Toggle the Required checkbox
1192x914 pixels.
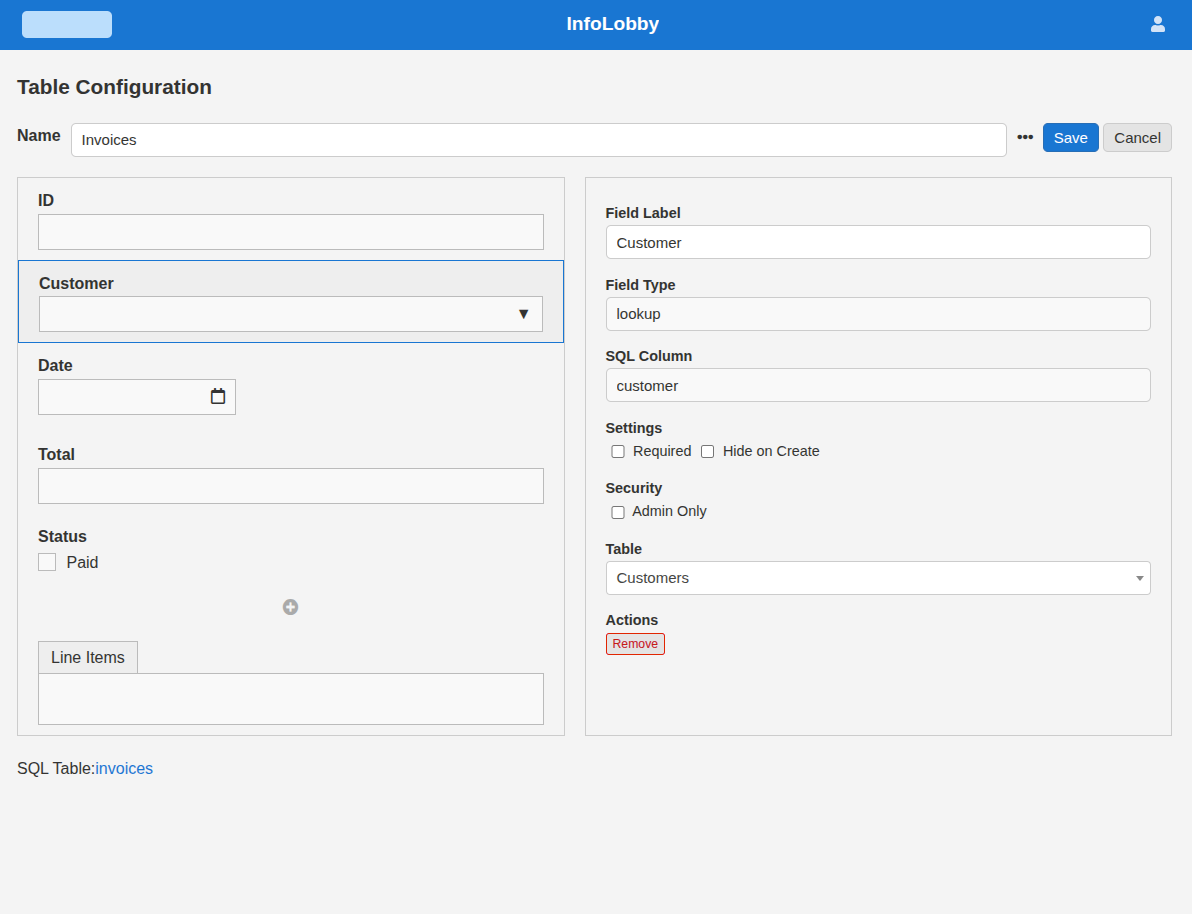(x=618, y=452)
